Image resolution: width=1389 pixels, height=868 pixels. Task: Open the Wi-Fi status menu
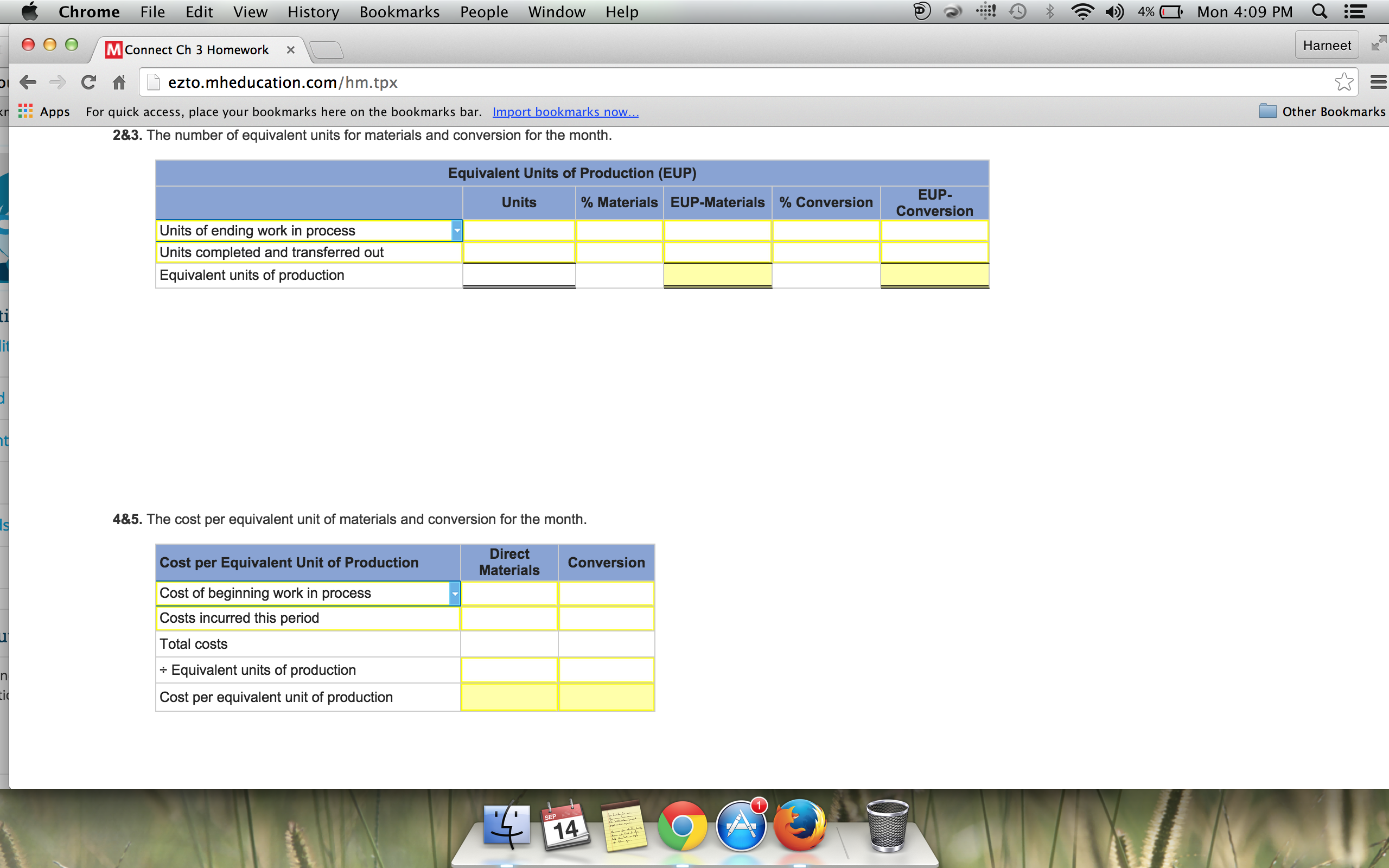[x=1082, y=12]
